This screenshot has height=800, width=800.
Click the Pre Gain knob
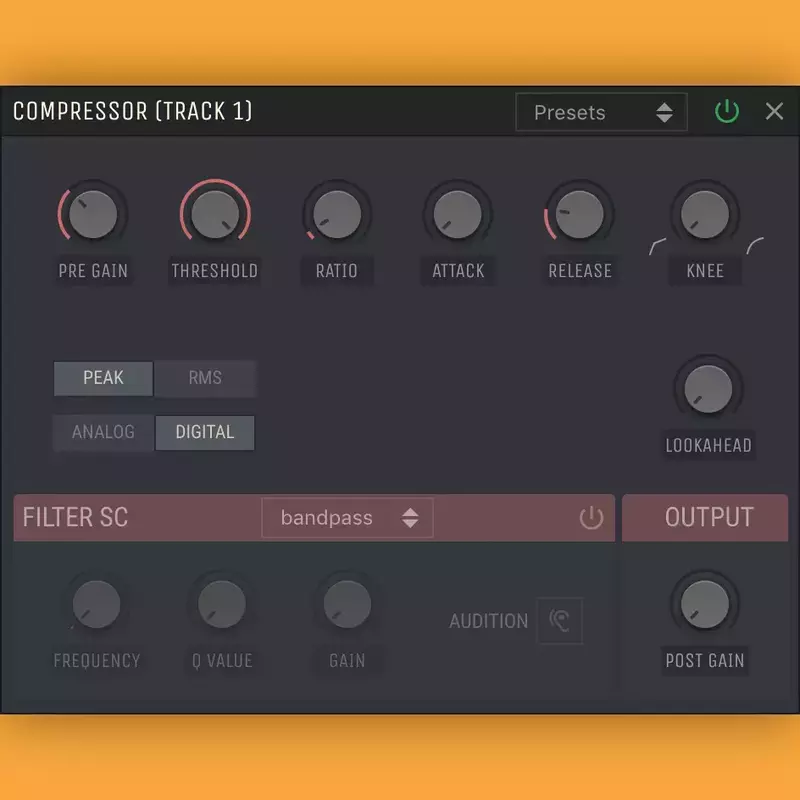[x=93, y=214]
